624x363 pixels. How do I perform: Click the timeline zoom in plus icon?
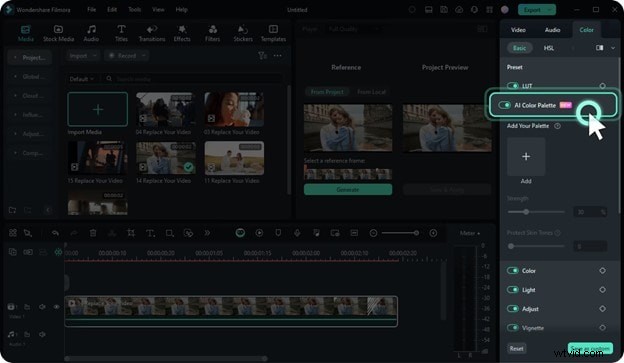(433, 233)
